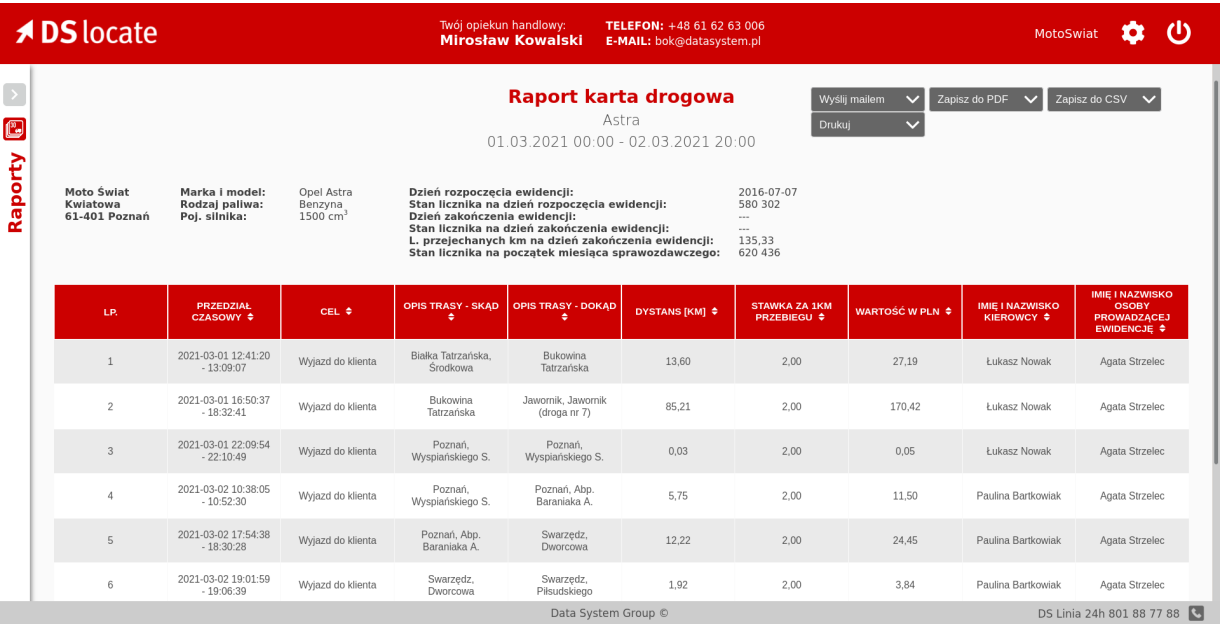The height and width of the screenshot is (625, 1220).
Task: Click the Raport karta drogowa title
Action: pos(621,97)
